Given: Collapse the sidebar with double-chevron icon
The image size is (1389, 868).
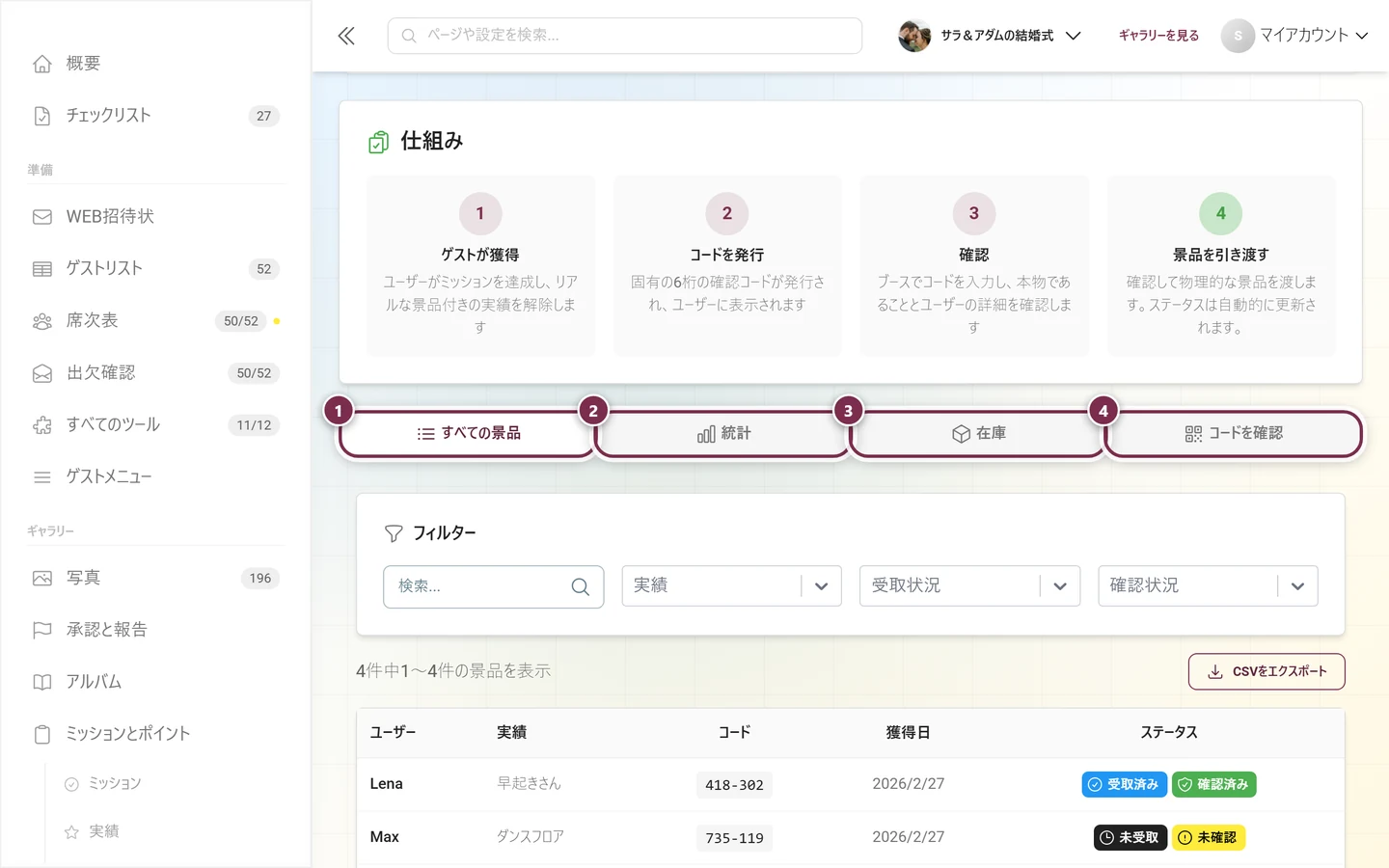Looking at the screenshot, I should tap(346, 36).
